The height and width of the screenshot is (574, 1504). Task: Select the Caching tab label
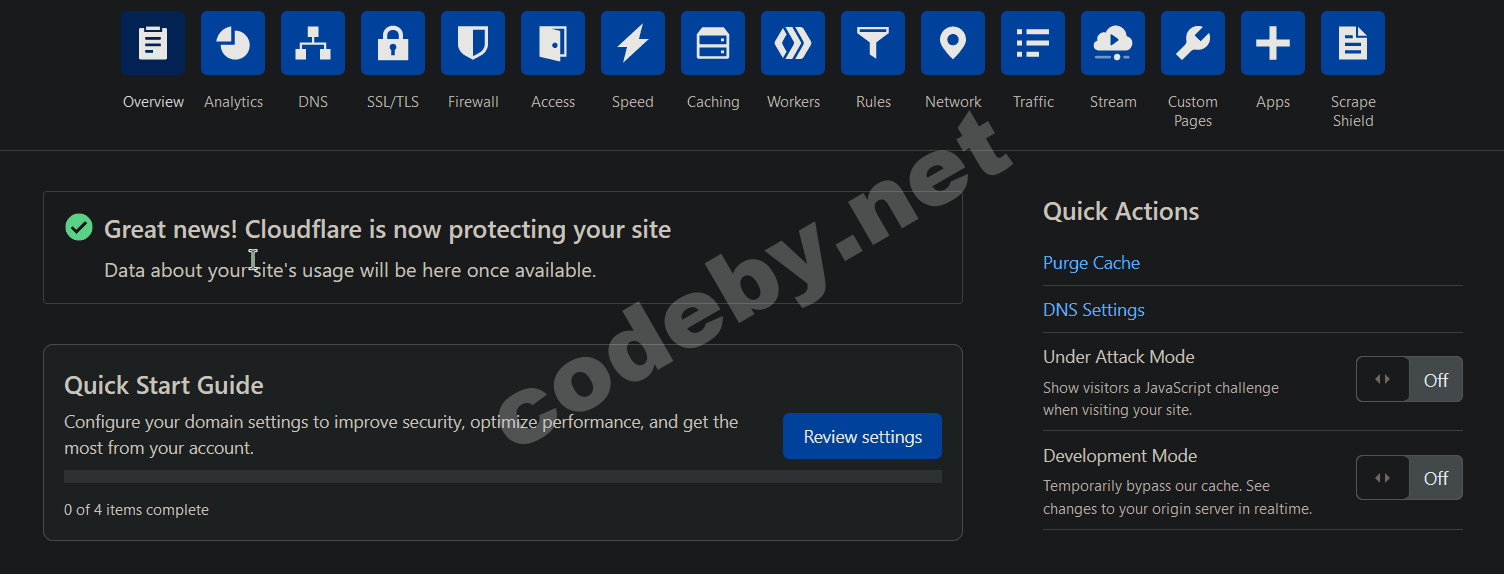(713, 102)
